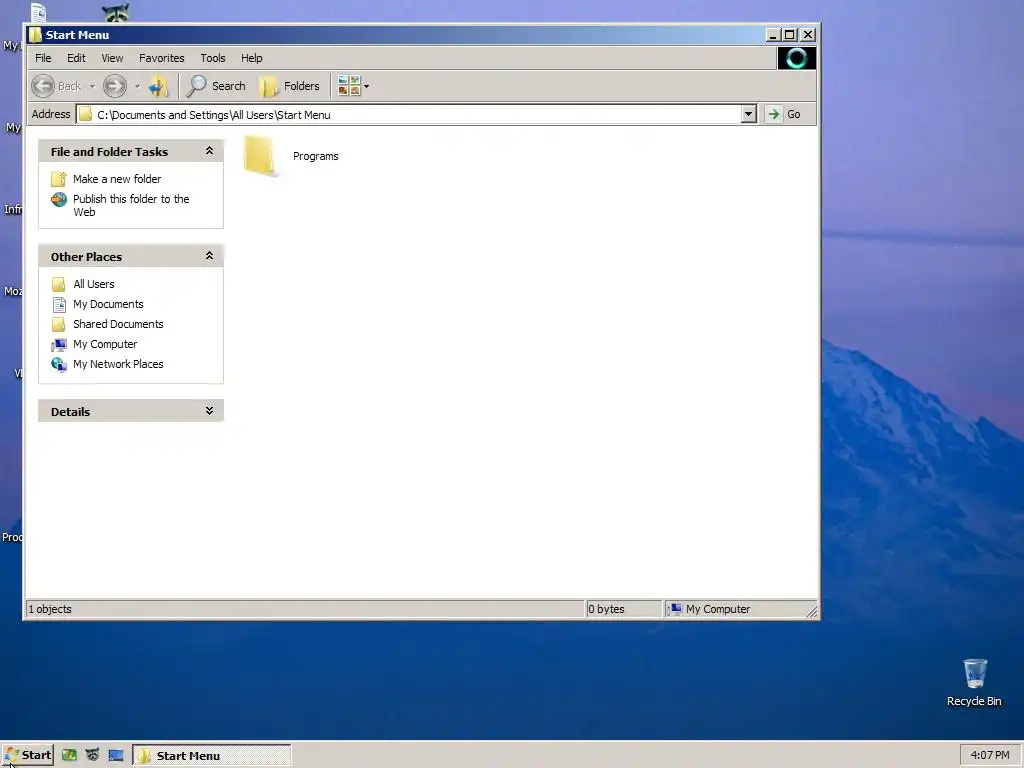The height and width of the screenshot is (768, 1024).
Task: Minimize the Start Menu window
Action: 773,35
